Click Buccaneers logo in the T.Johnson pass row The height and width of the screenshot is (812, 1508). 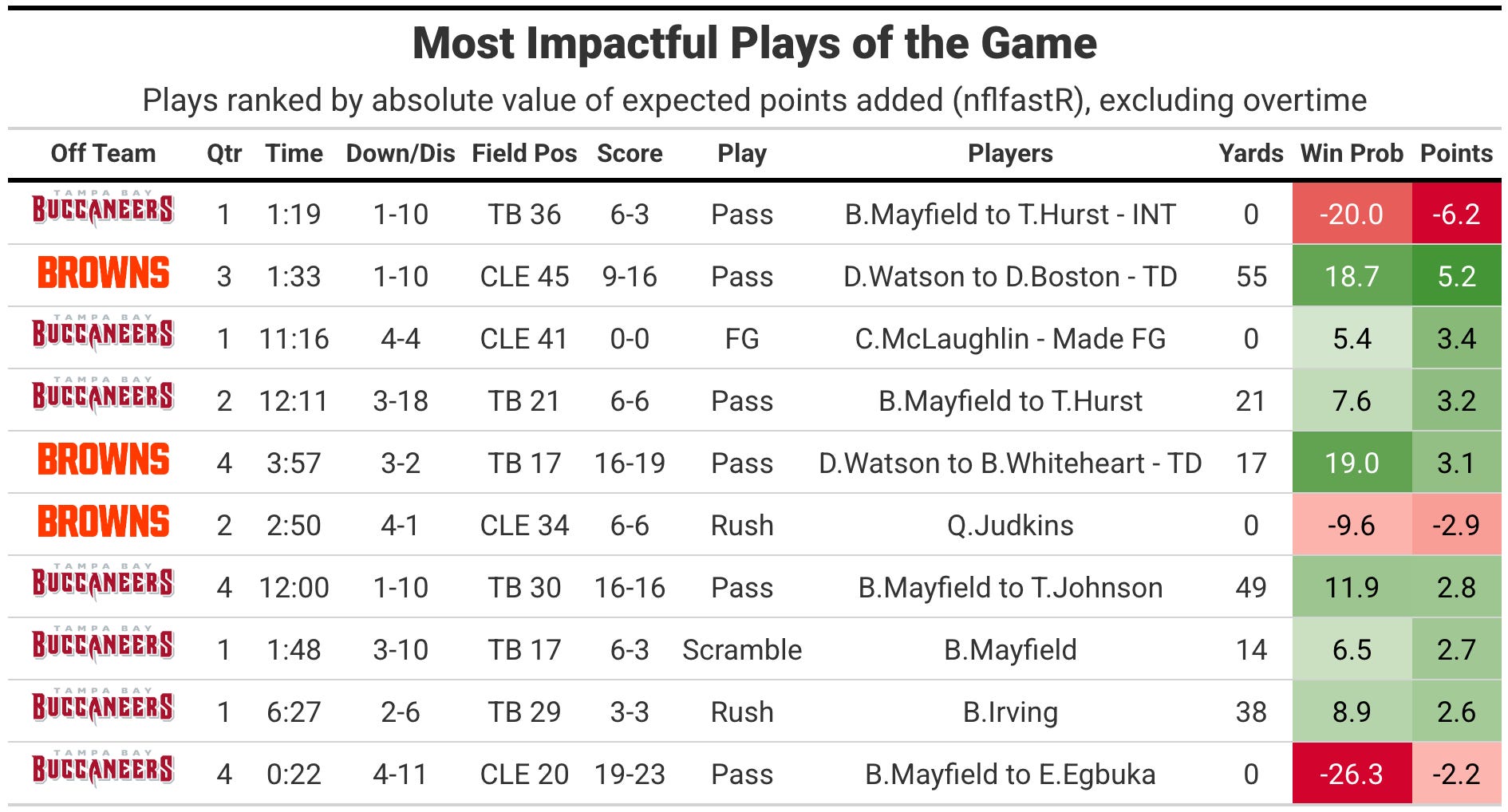[103, 582]
